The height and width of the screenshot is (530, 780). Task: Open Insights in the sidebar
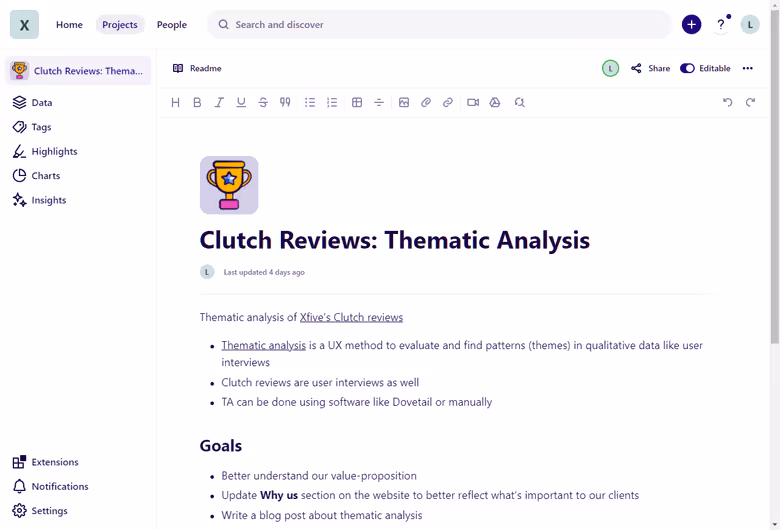39,200
